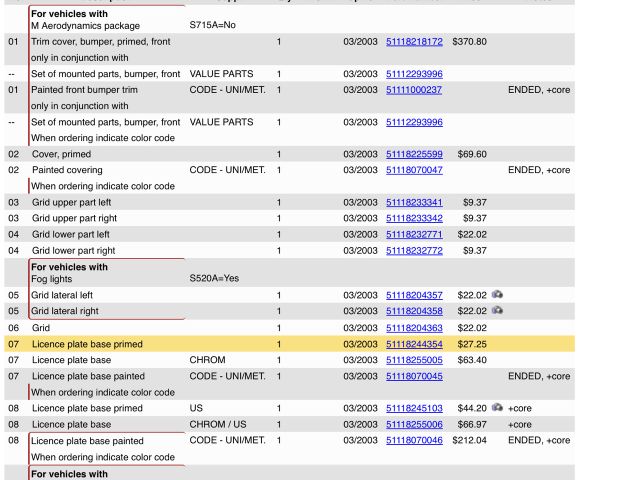Open US licence plate base link 51118245103

coord(414,408)
